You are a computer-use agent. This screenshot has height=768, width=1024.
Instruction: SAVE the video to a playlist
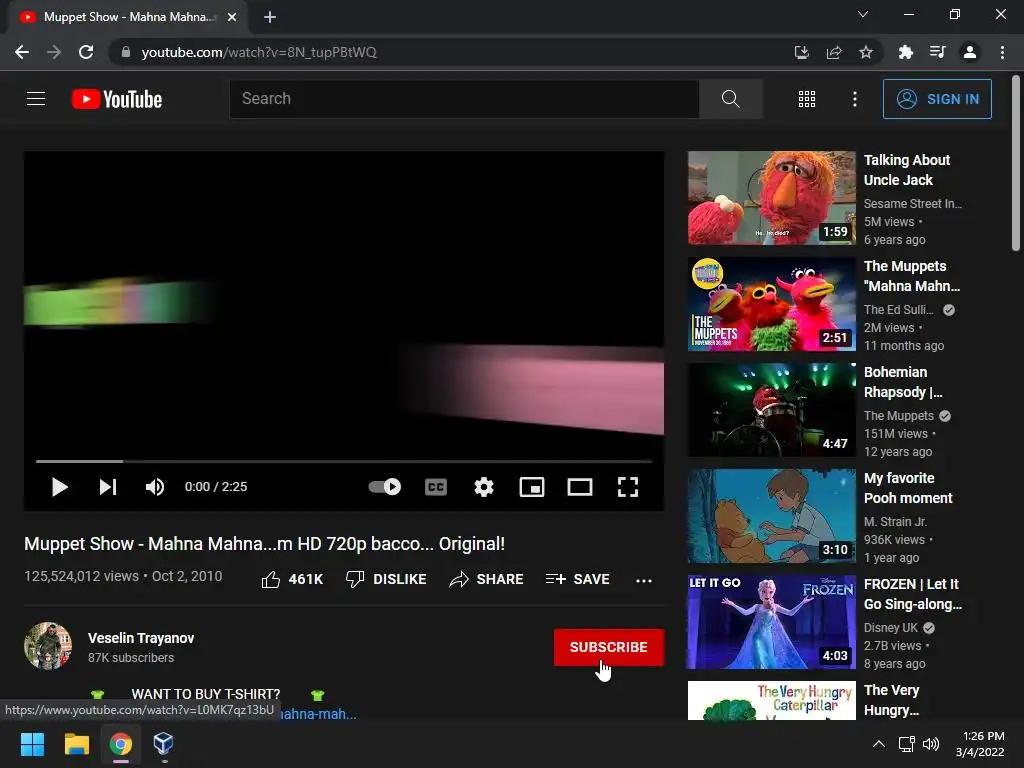[577, 579]
